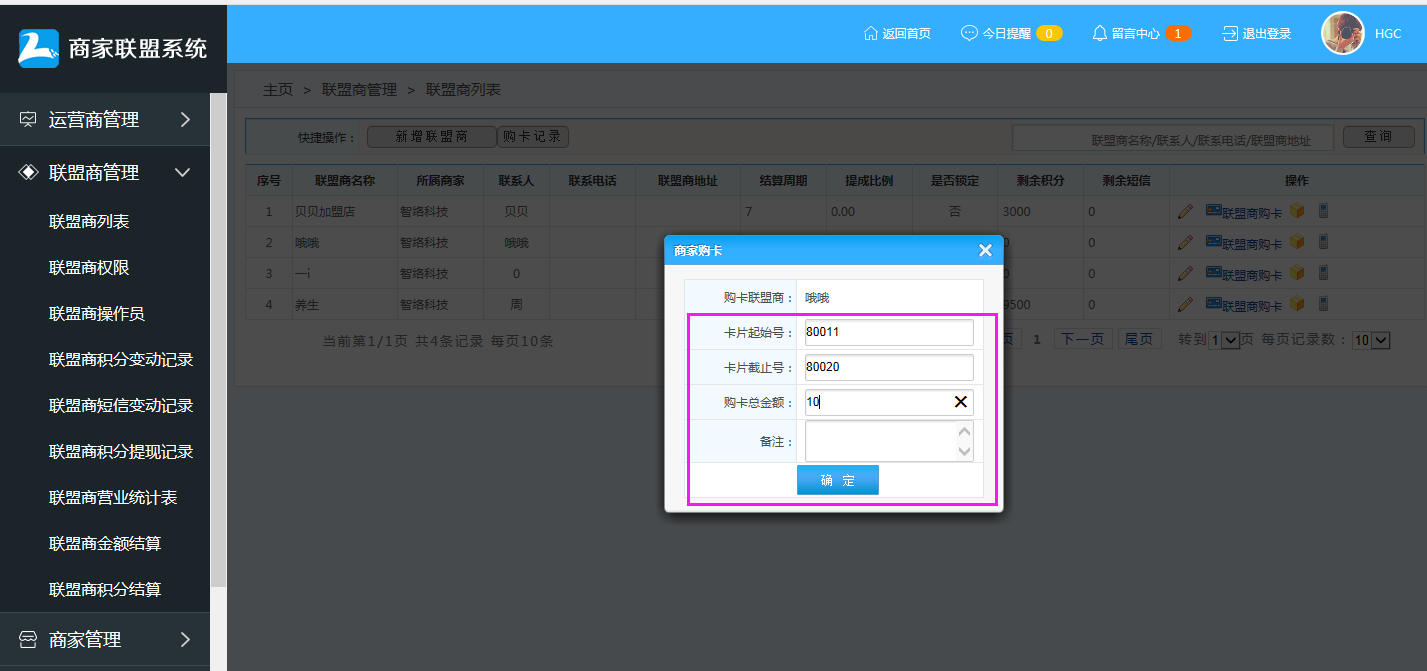Screen dimensions: 1427x671
Task: Click the mobile phone icon in row 4
Action: click(x=1323, y=304)
